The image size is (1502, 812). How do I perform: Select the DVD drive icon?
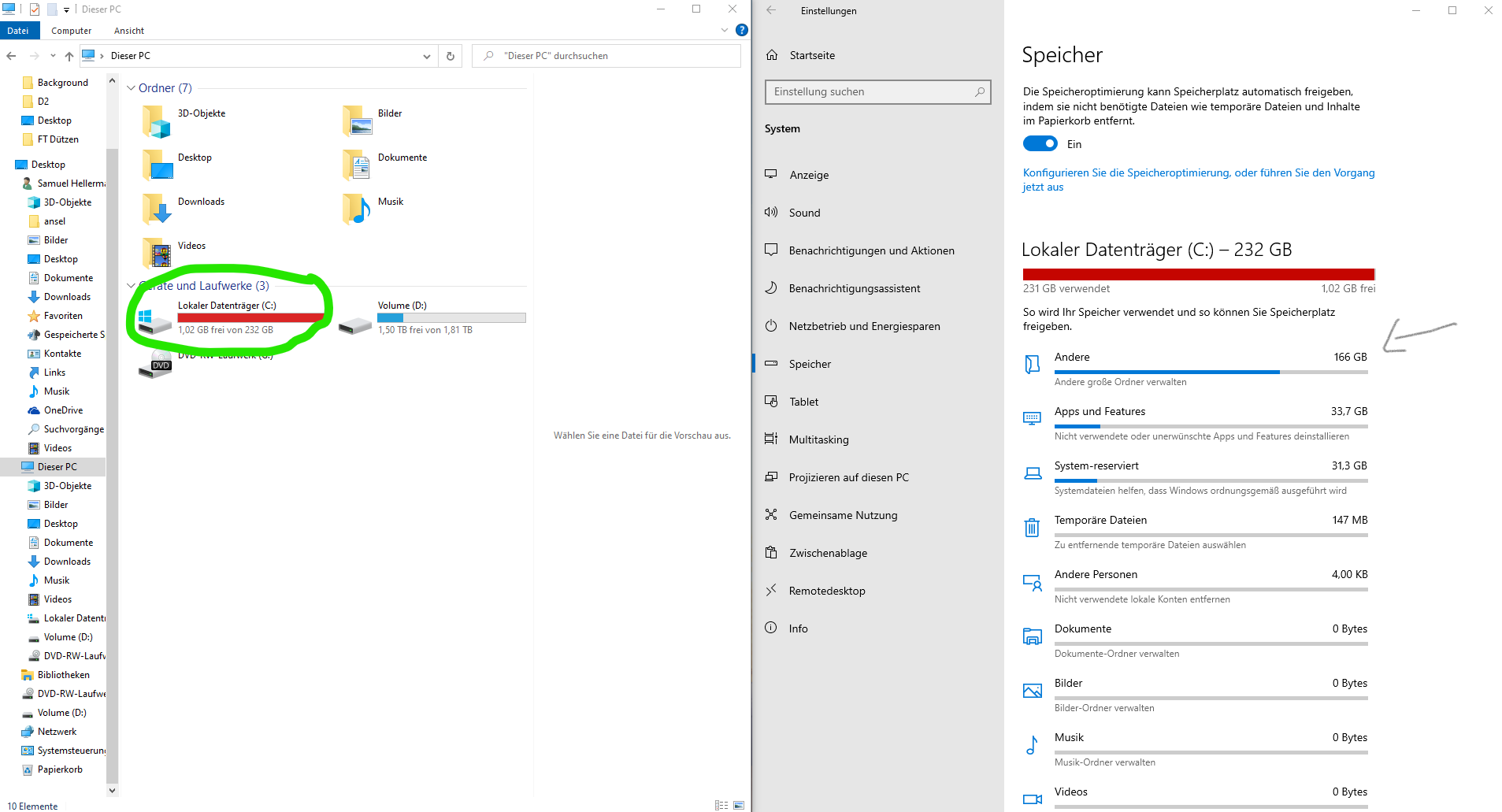click(155, 367)
